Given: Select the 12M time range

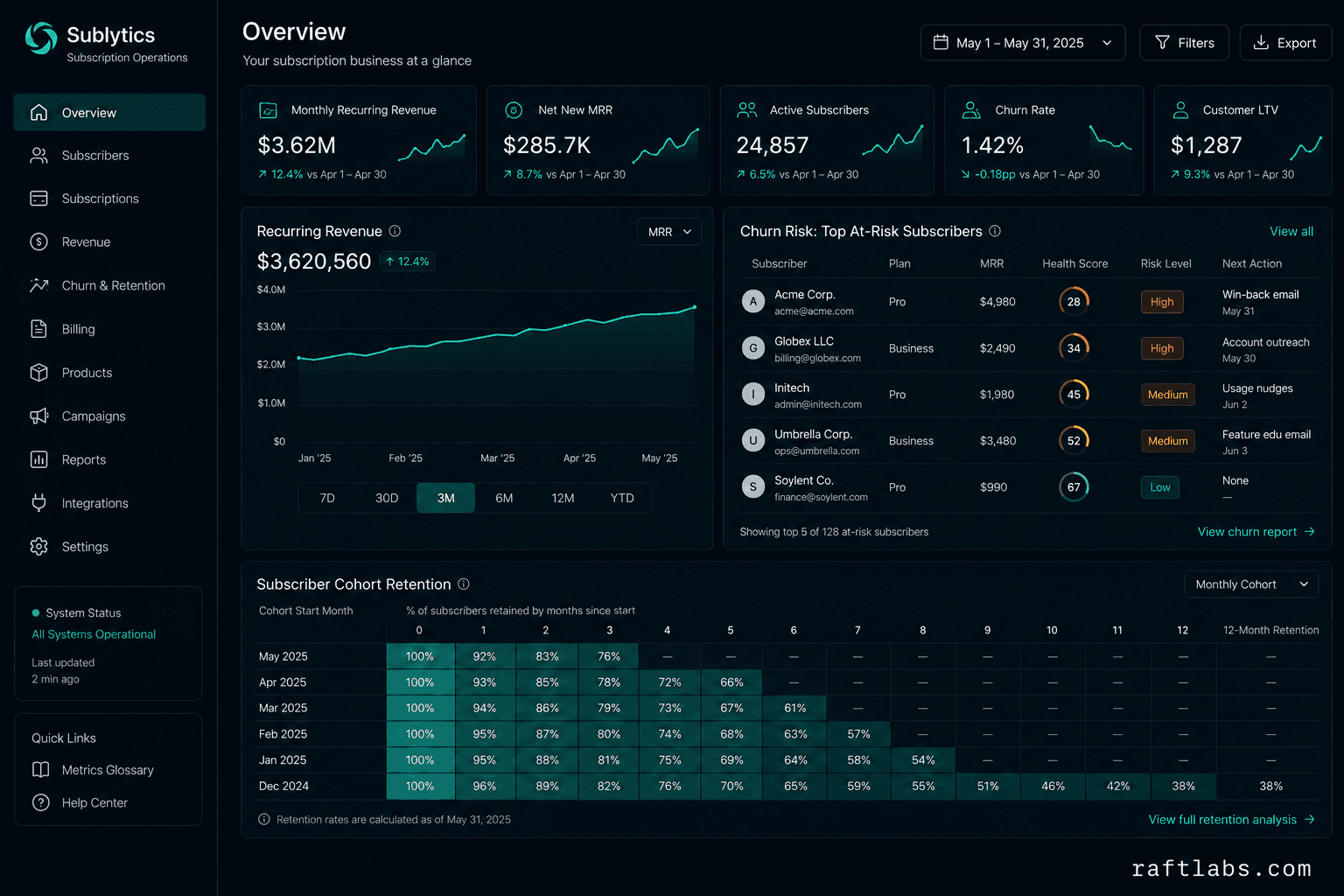Looking at the screenshot, I should click(x=563, y=498).
